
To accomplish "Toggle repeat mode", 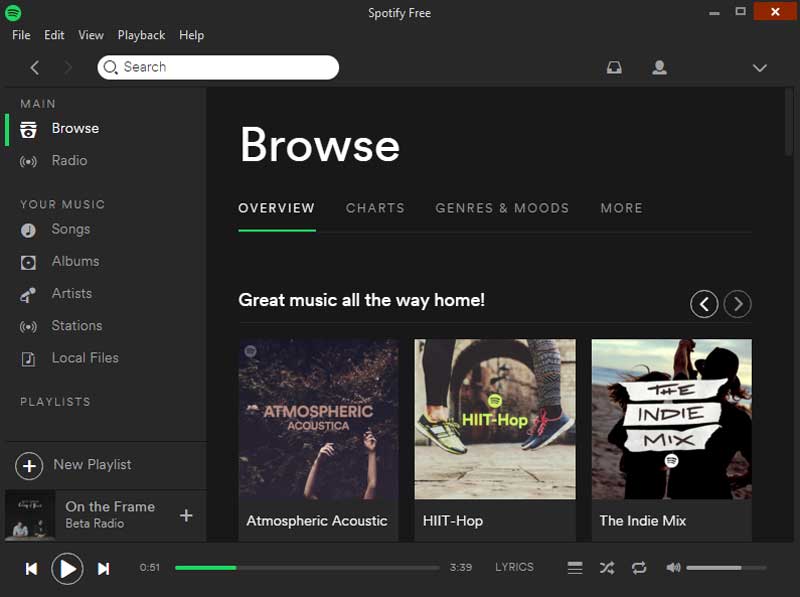I will [639, 567].
